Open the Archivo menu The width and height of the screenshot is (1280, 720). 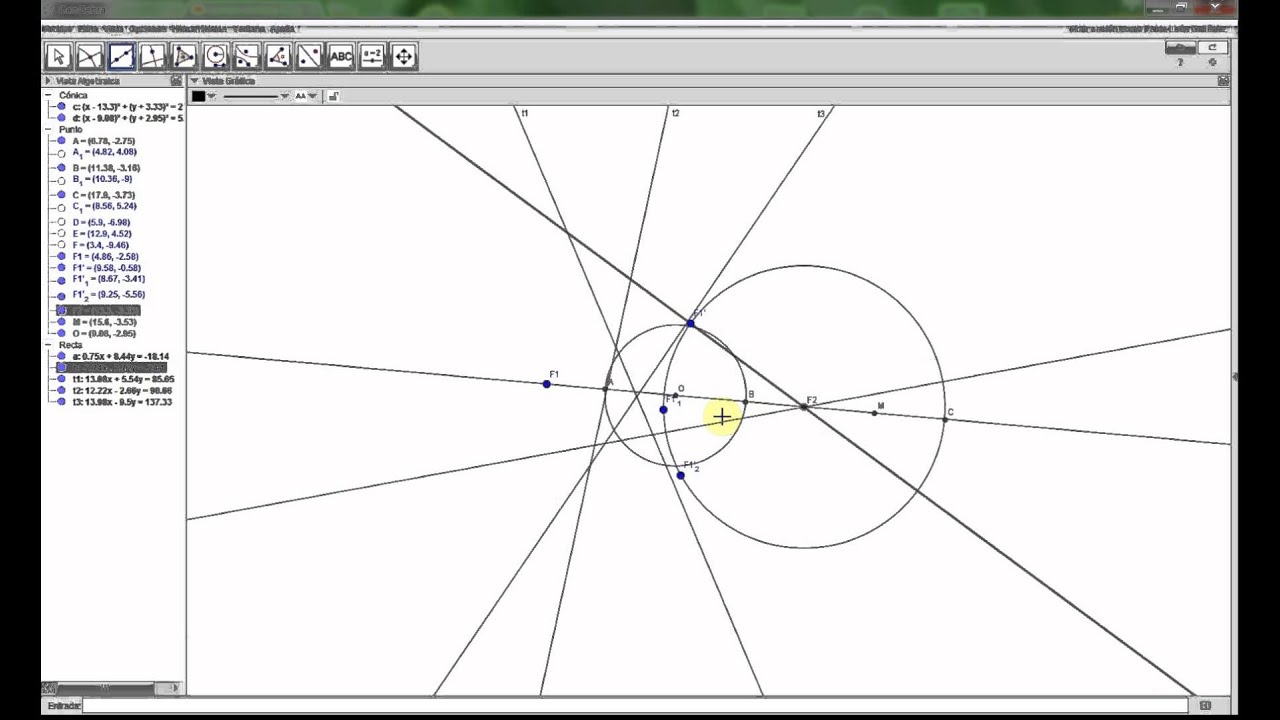coord(55,29)
